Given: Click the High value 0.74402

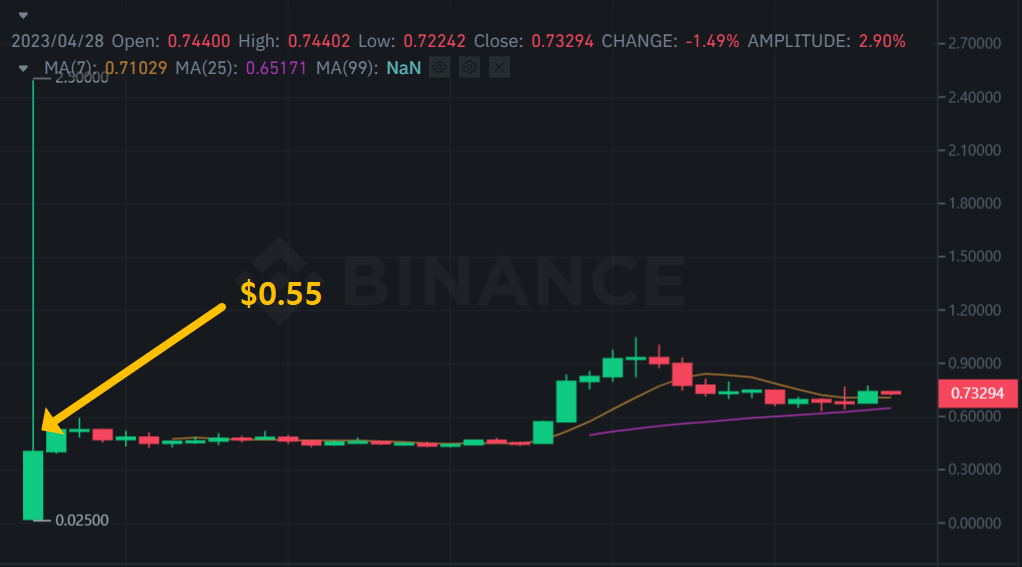Looking at the screenshot, I should [x=319, y=41].
